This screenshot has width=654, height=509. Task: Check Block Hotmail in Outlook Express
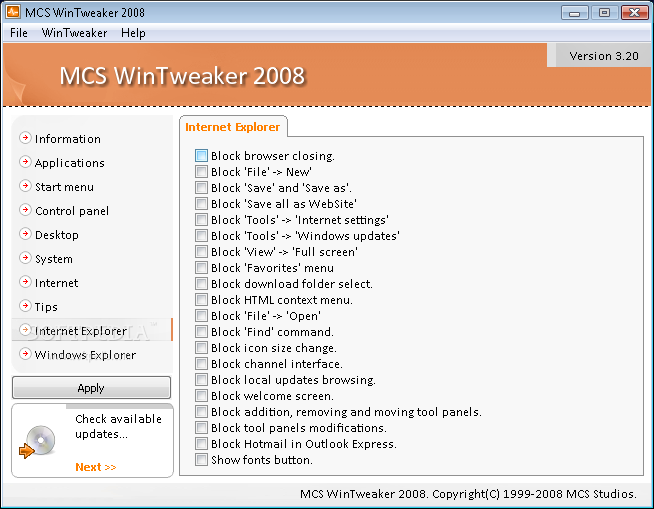201,443
